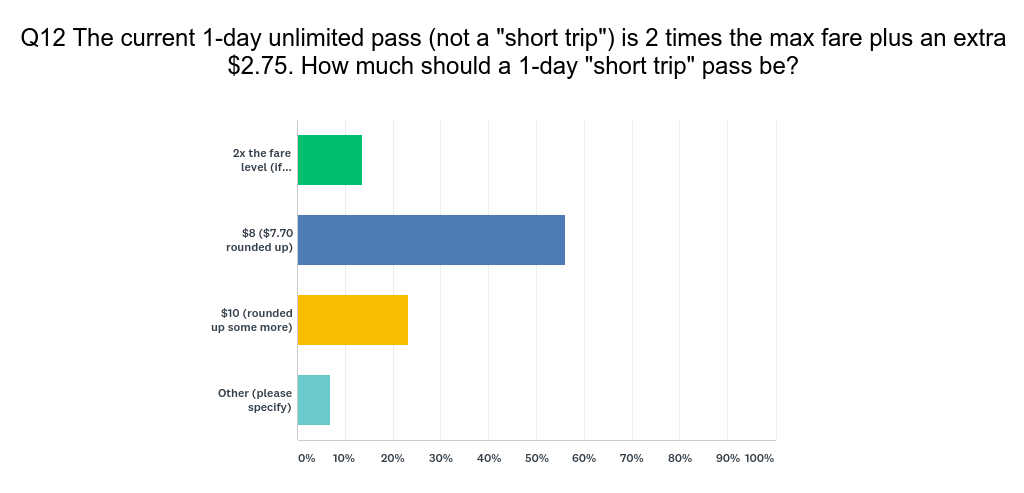Click the yellow $10 rounded up bar
1024x493 pixels.
353,320
